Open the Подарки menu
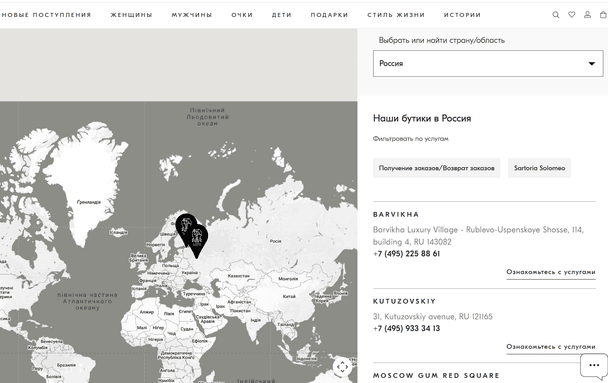 [x=329, y=15]
